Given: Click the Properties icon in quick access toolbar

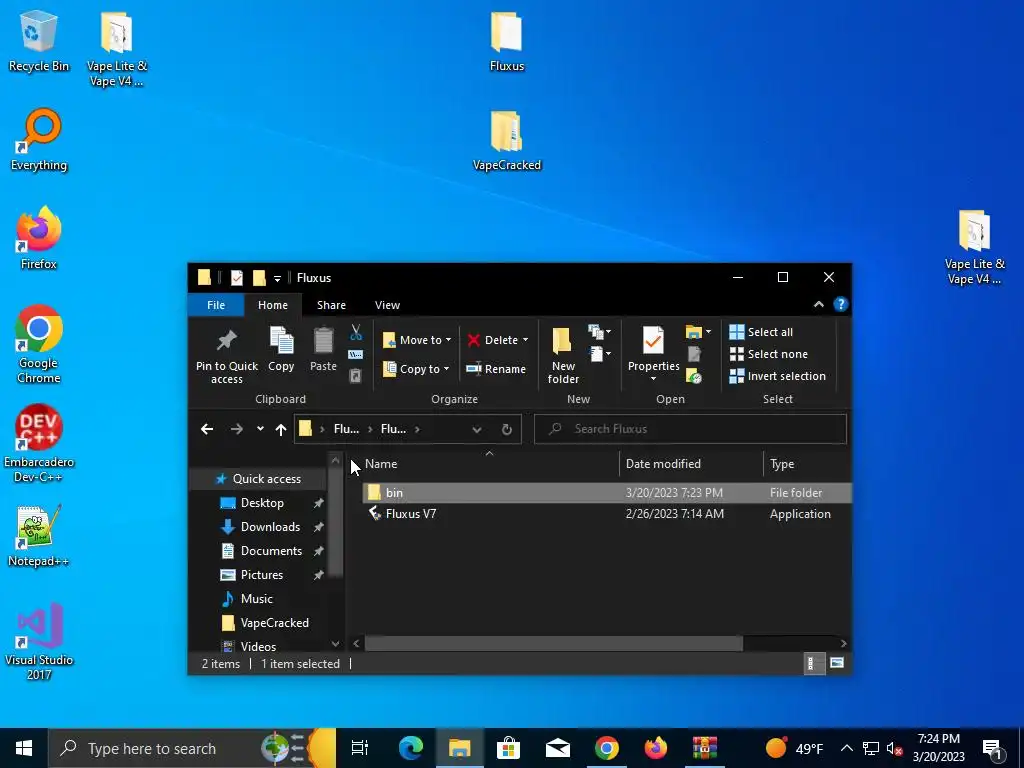Looking at the screenshot, I should 236,278.
